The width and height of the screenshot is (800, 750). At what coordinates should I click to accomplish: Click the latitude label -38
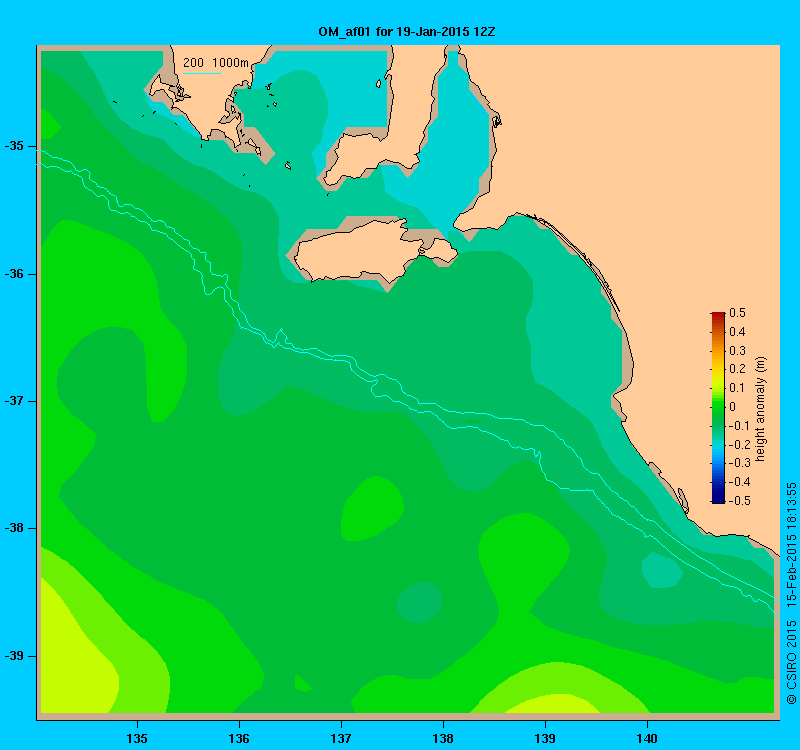click(x=14, y=528)
